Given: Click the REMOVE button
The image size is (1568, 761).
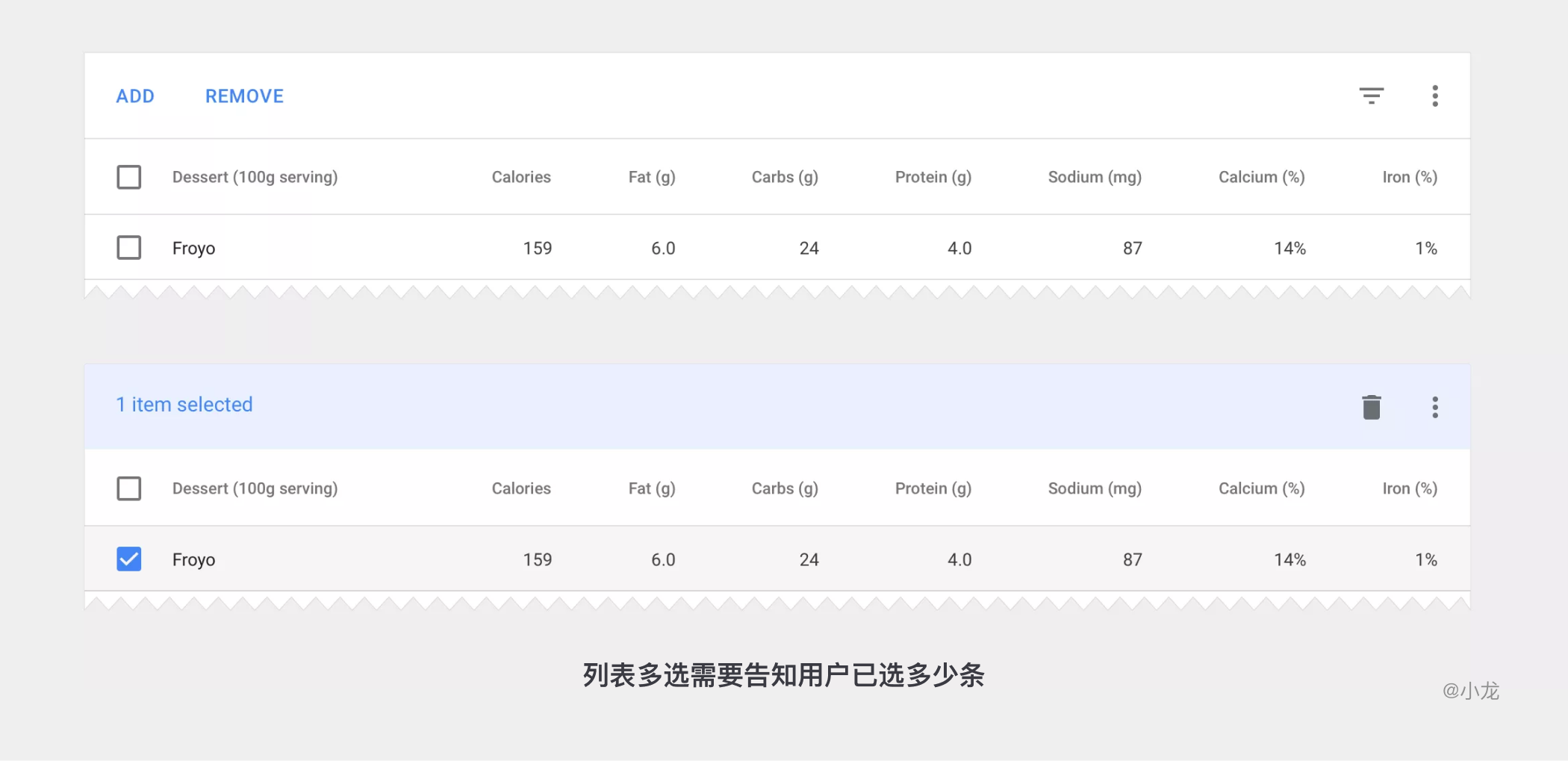Looking at the screenshot, I should point(244,96).
